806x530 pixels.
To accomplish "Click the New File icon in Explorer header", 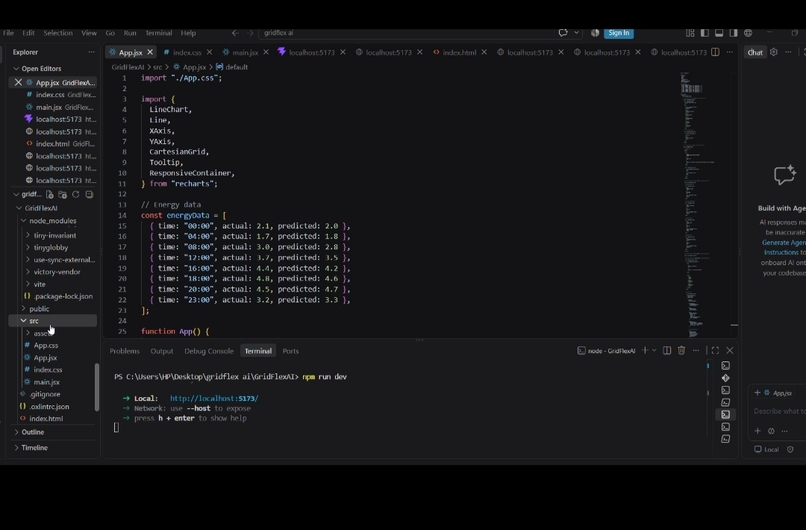I will pos(49,194).
